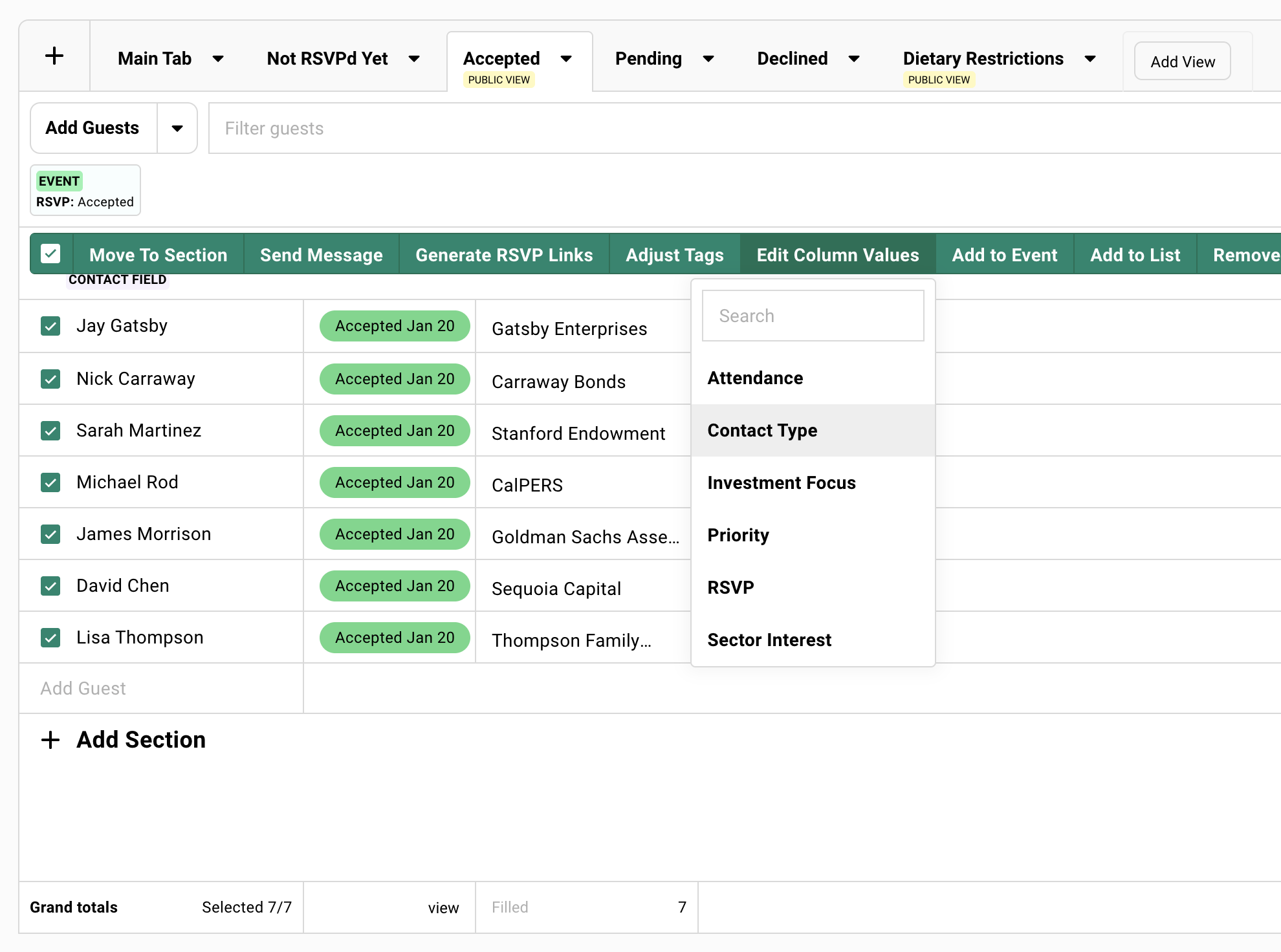Click Add to Event

coord(1003,254)
